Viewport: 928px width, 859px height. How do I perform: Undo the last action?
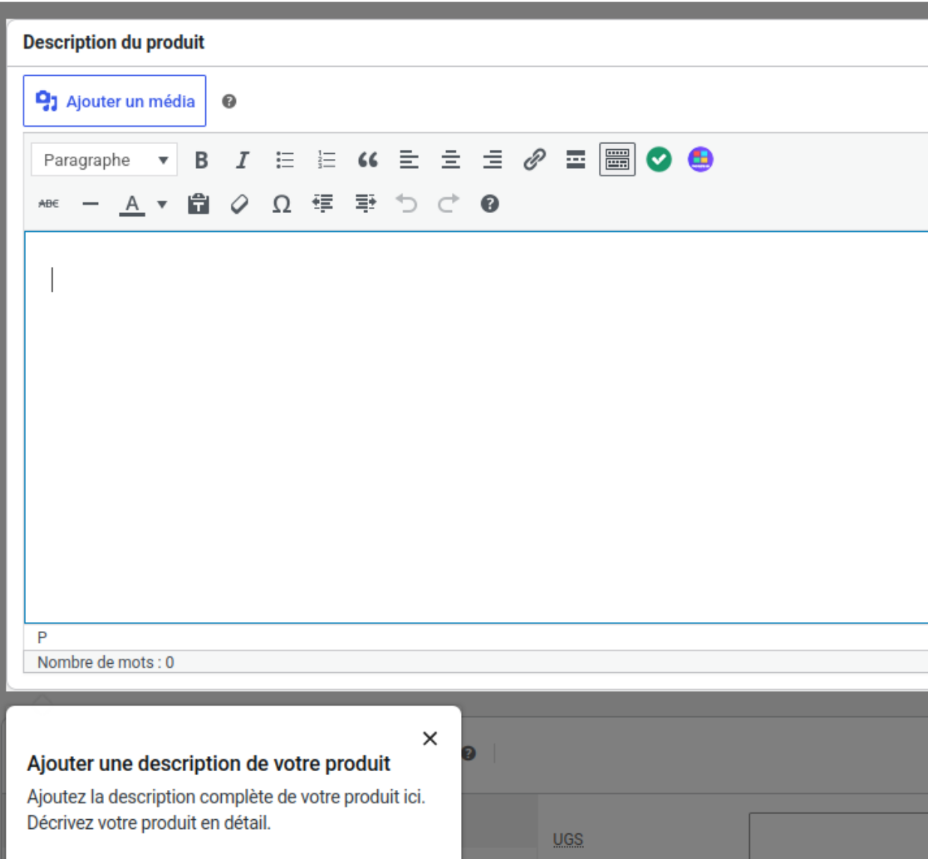click(407, 204)
